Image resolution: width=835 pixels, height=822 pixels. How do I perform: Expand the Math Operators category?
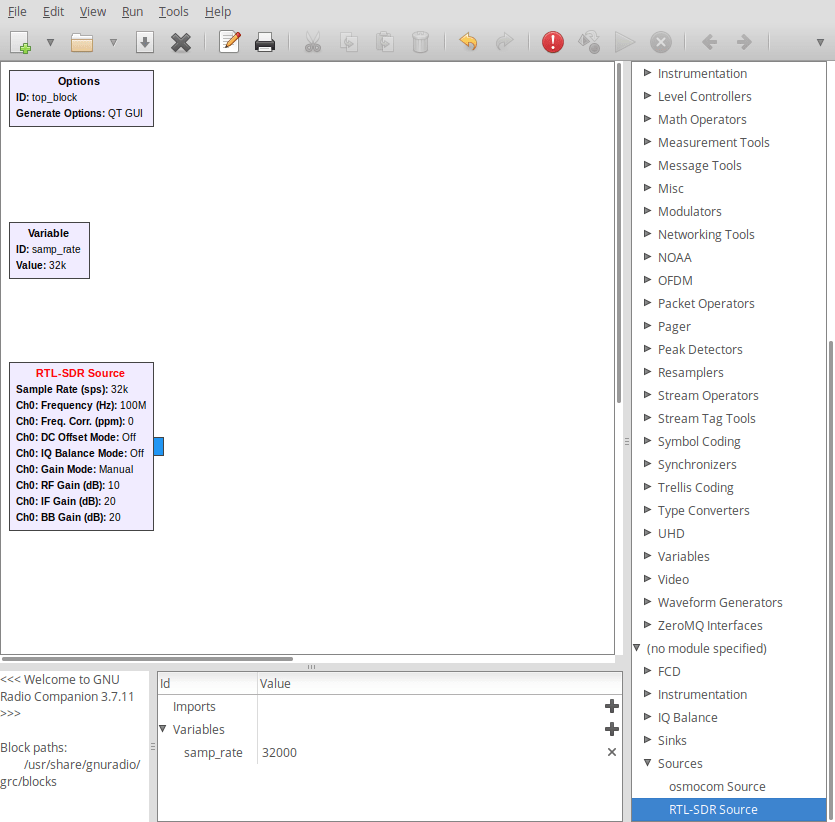[x=647, y=119]
